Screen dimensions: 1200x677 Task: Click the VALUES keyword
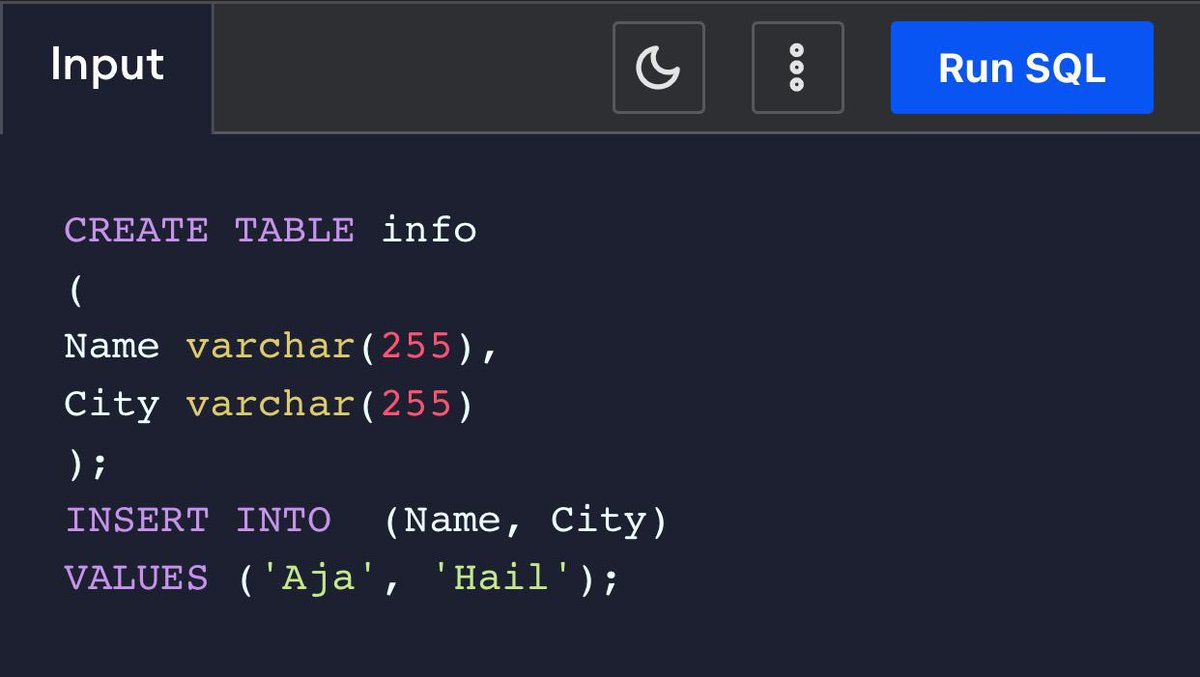point(137,578)
